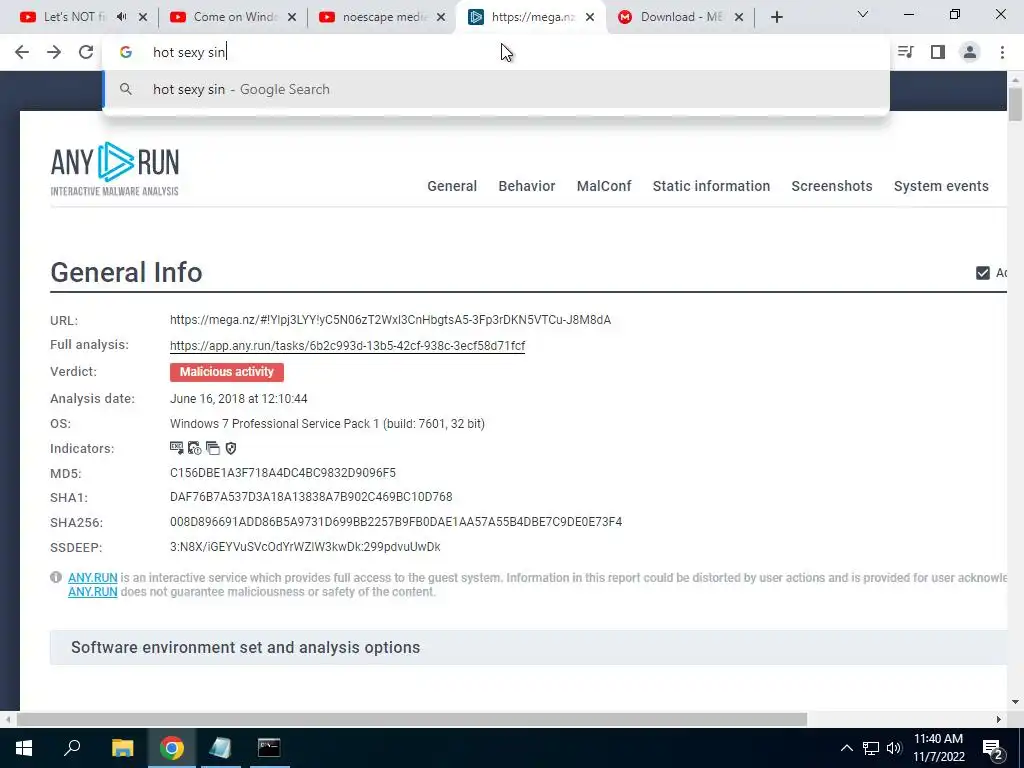The image size is (1024, 768).
Task: Click the horizontal scrollbar thumb
Action: [411, 720]
